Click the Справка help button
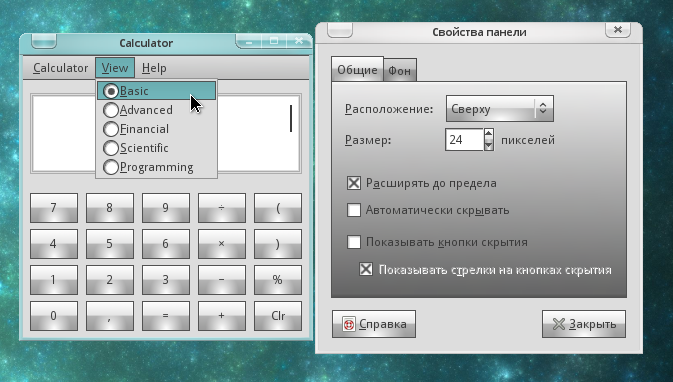The image size is (673, 382). (x=374, y=324)
